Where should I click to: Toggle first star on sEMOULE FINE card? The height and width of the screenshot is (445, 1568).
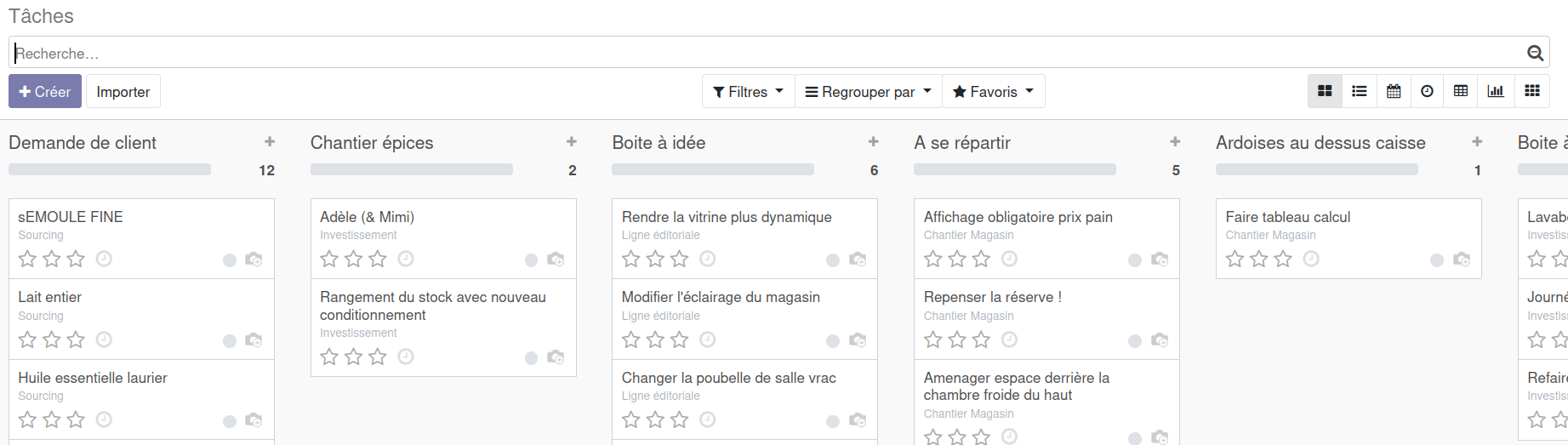(28, 259)
